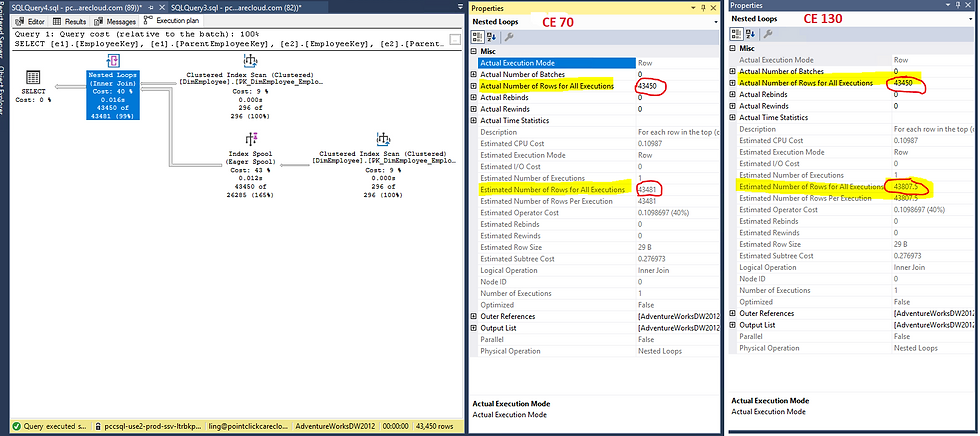Pin the SQLQuery4.sql tab
The width and height of the screenshot is (980, 436).
point(150,5)
